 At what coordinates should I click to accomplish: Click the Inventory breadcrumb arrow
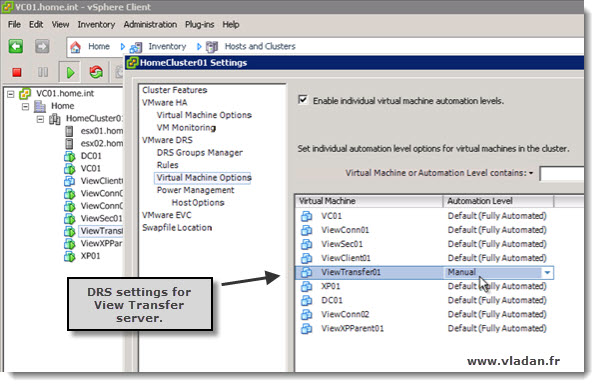[199, 47]
